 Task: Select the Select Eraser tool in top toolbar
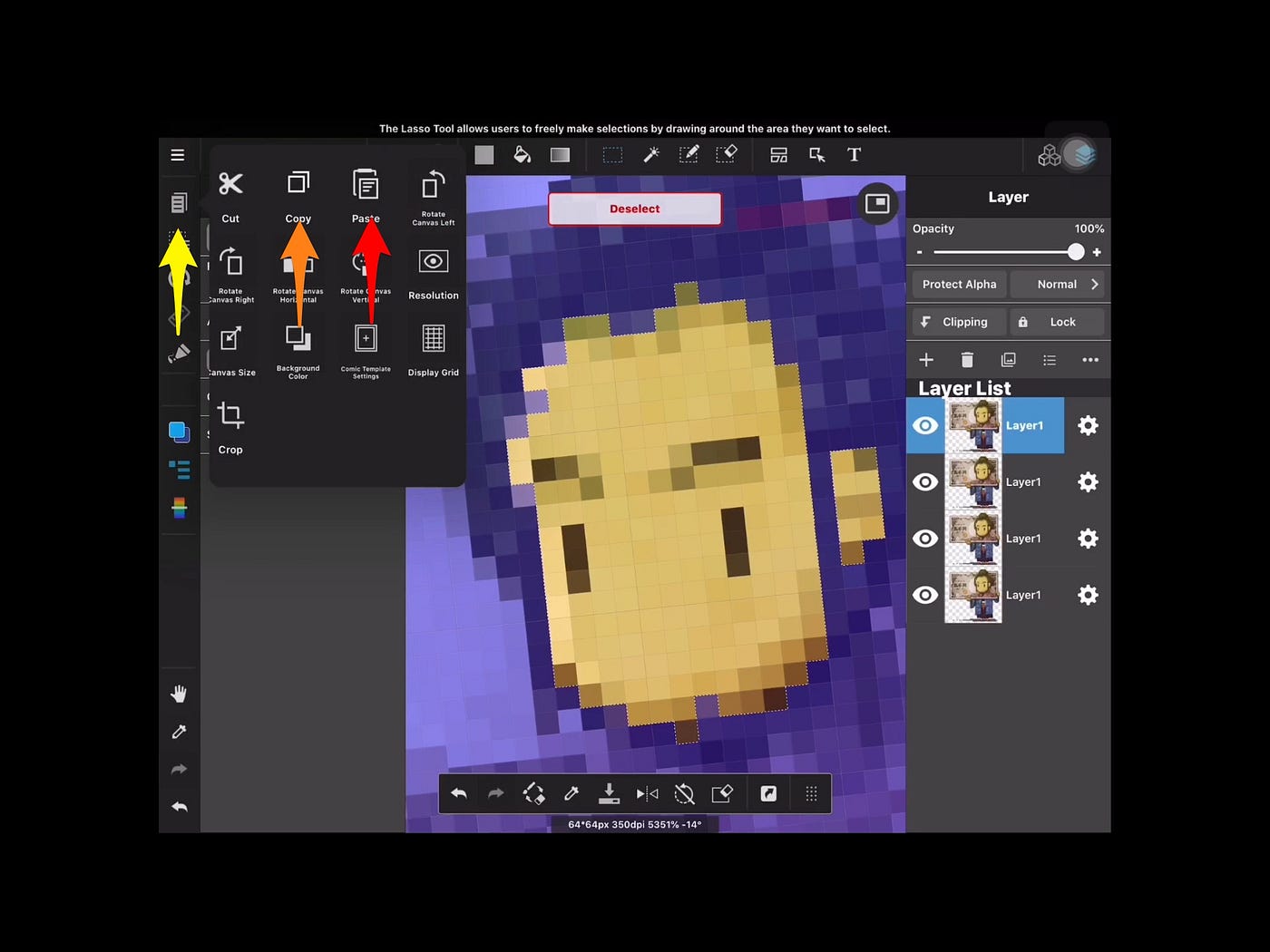click(727, 154)
